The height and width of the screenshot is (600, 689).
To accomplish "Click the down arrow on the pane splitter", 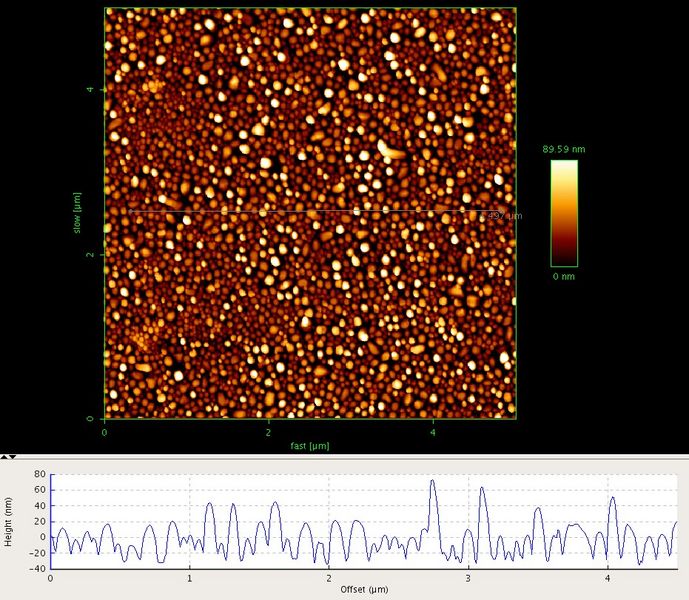I will click(x=13, y=456).
